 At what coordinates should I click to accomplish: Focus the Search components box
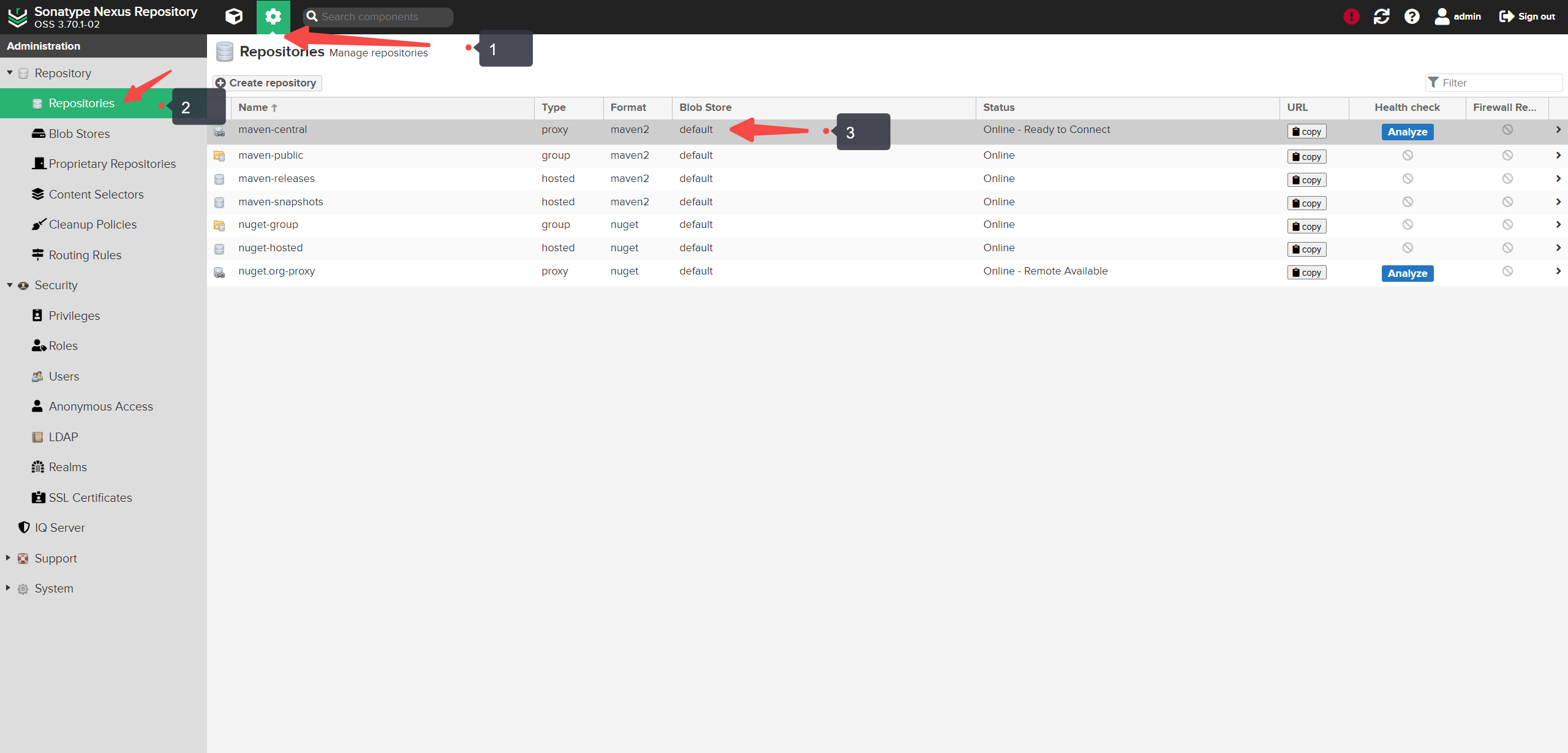coord(379,17)
